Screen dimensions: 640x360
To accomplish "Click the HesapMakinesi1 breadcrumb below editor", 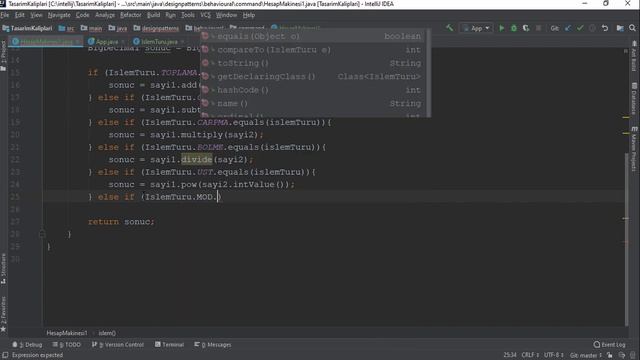I will [67, 333].
